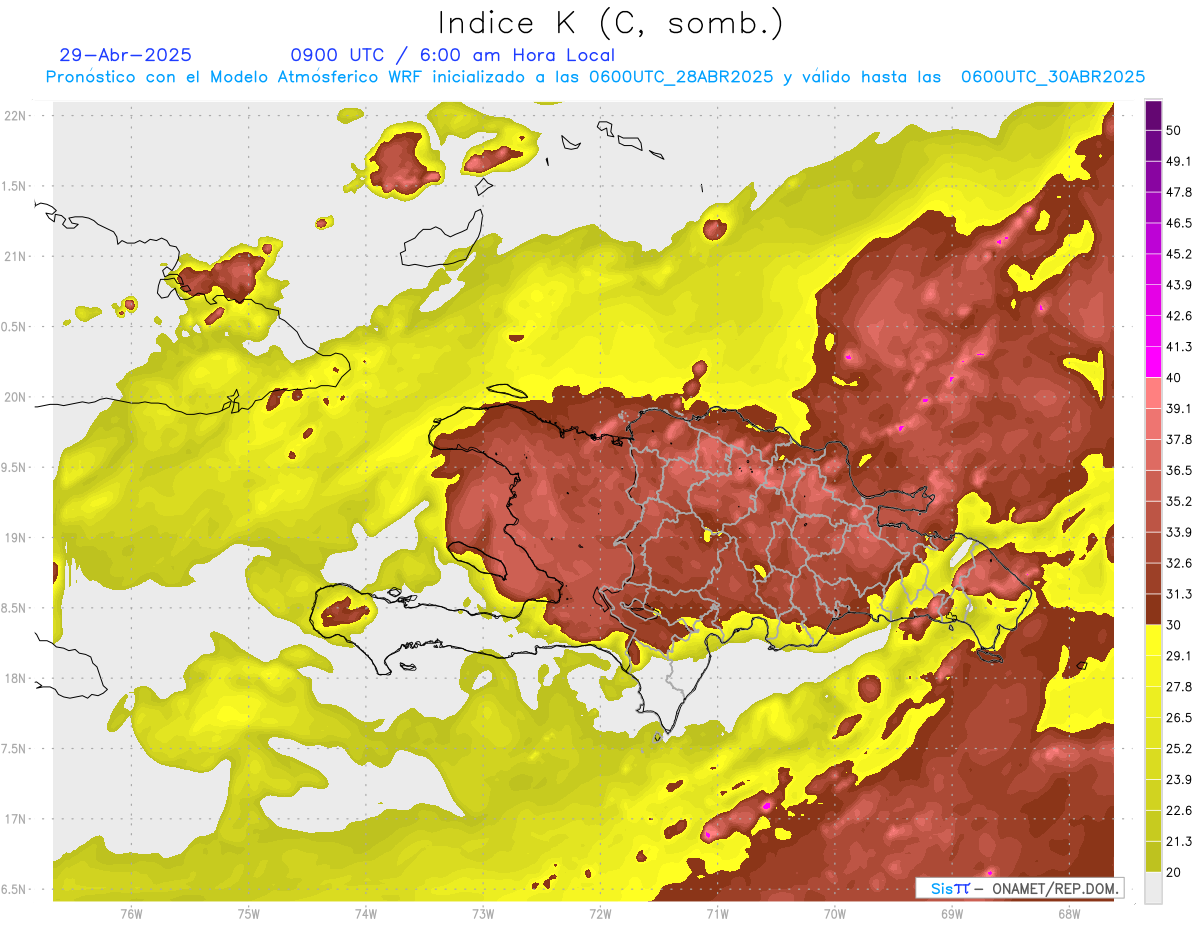This screenshot has height=927, width=1200.
Task: Click legend value '46.5'
Action: pos(1179,223)
